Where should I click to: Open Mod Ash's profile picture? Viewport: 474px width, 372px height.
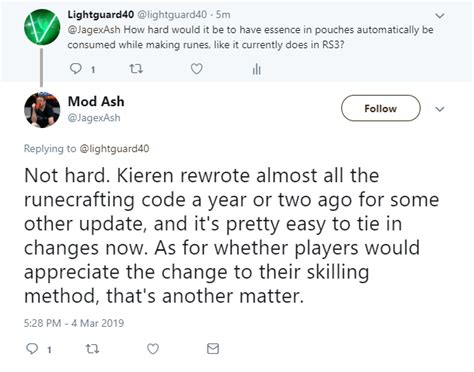click(42, 110)
